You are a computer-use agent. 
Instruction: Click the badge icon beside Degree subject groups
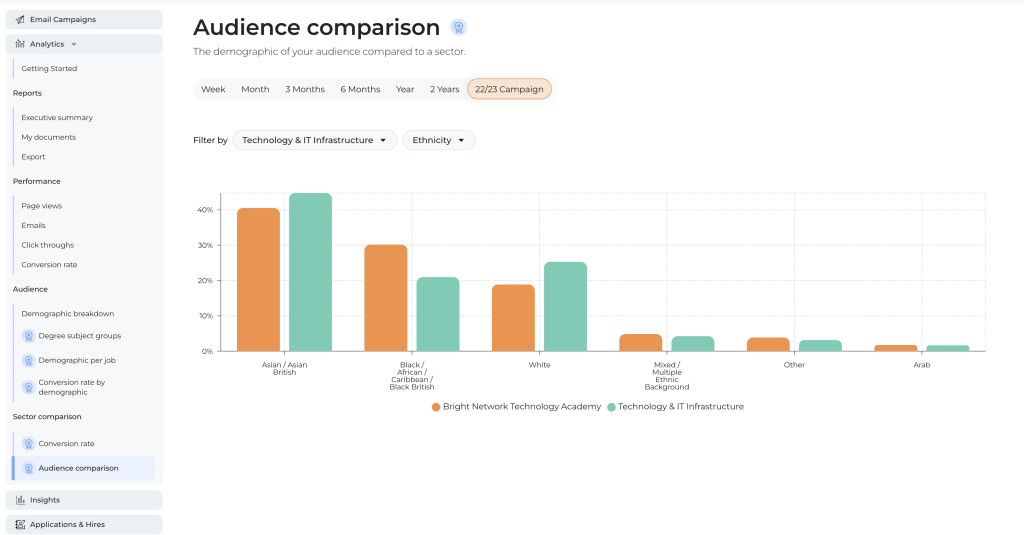pyautogui.click(x=29, y=336)
